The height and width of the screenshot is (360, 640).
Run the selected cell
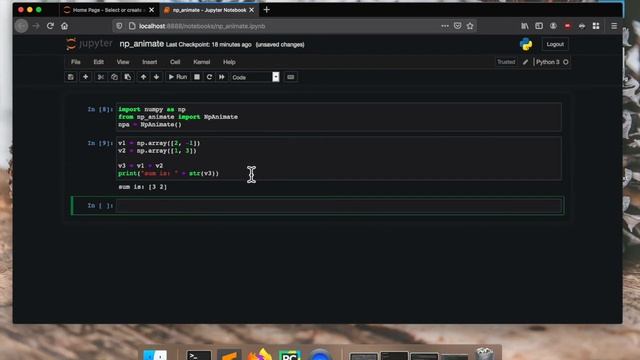tap(178, 77)
